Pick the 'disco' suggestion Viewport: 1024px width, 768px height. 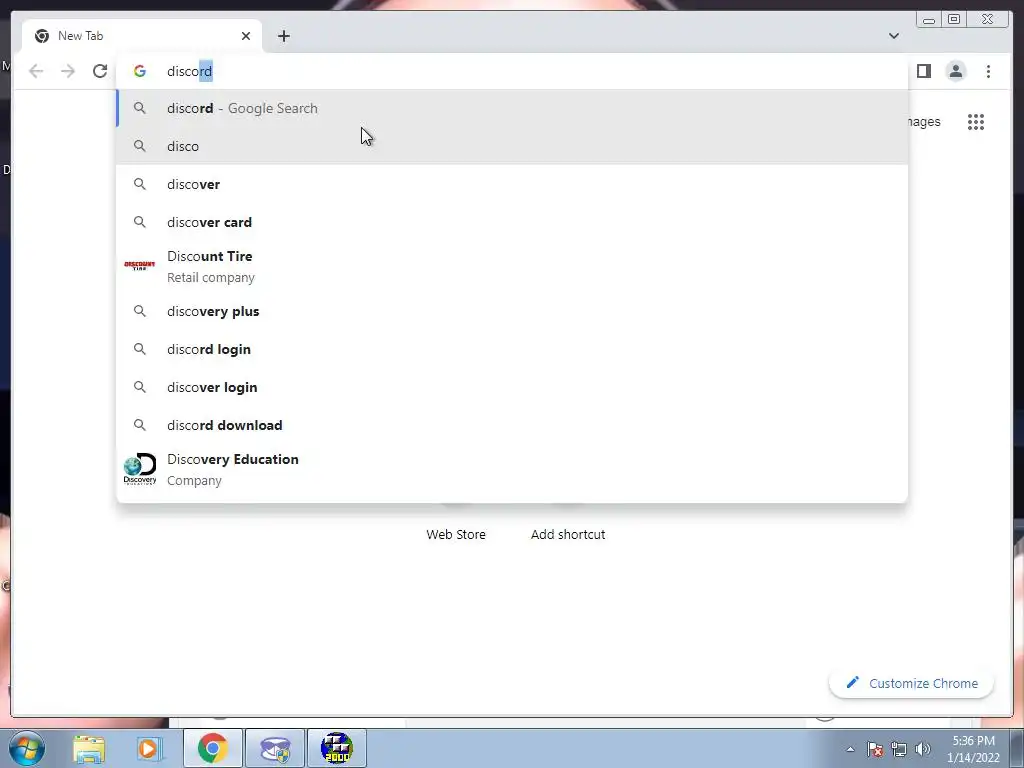coord(512,146)
